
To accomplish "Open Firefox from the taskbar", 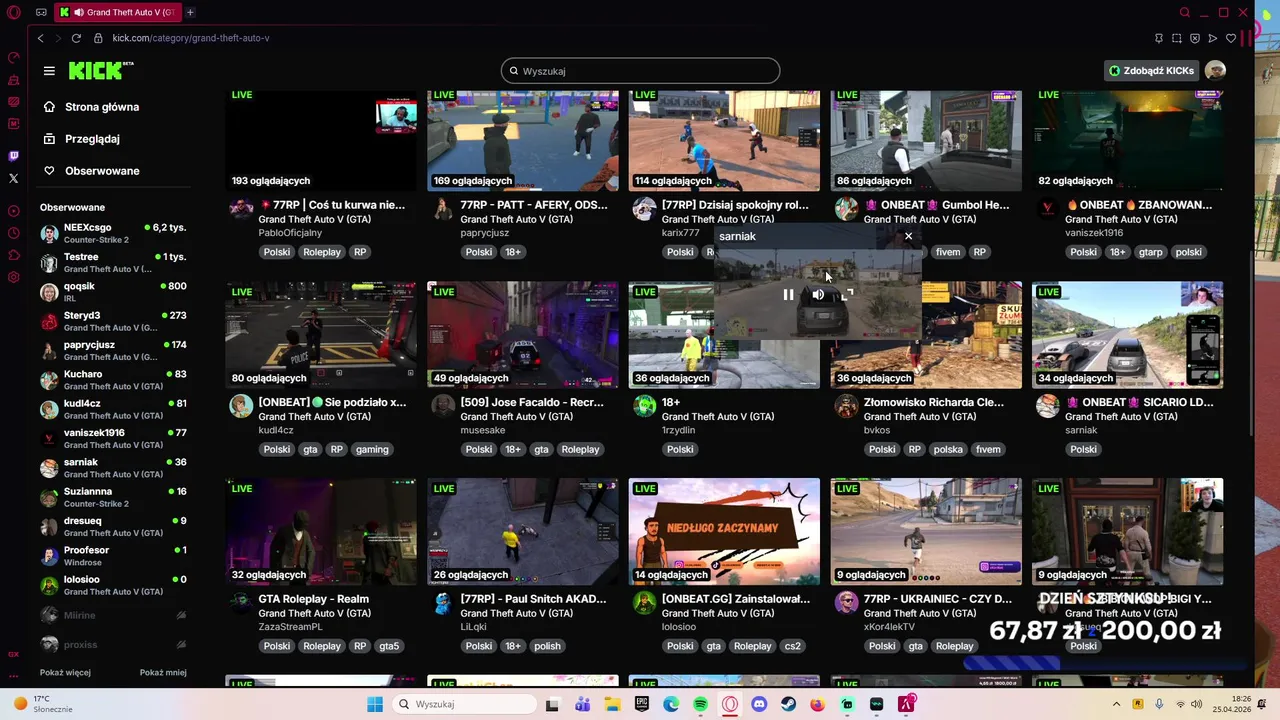I will [x=817, y=704].
